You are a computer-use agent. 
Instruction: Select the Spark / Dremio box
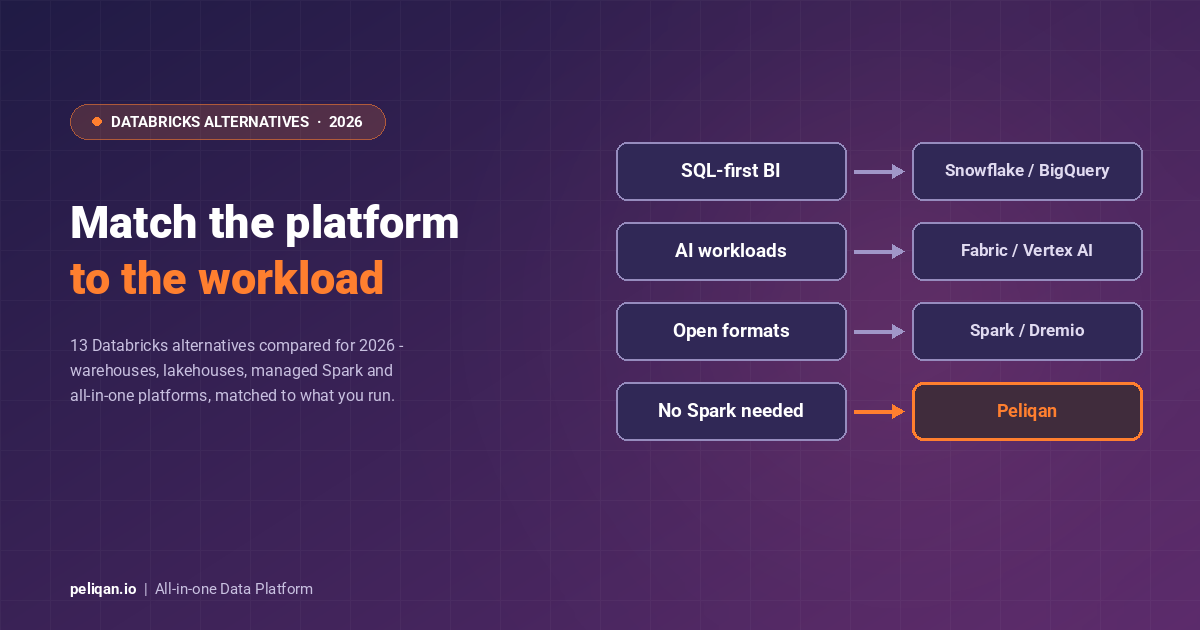pos(1027,331)
